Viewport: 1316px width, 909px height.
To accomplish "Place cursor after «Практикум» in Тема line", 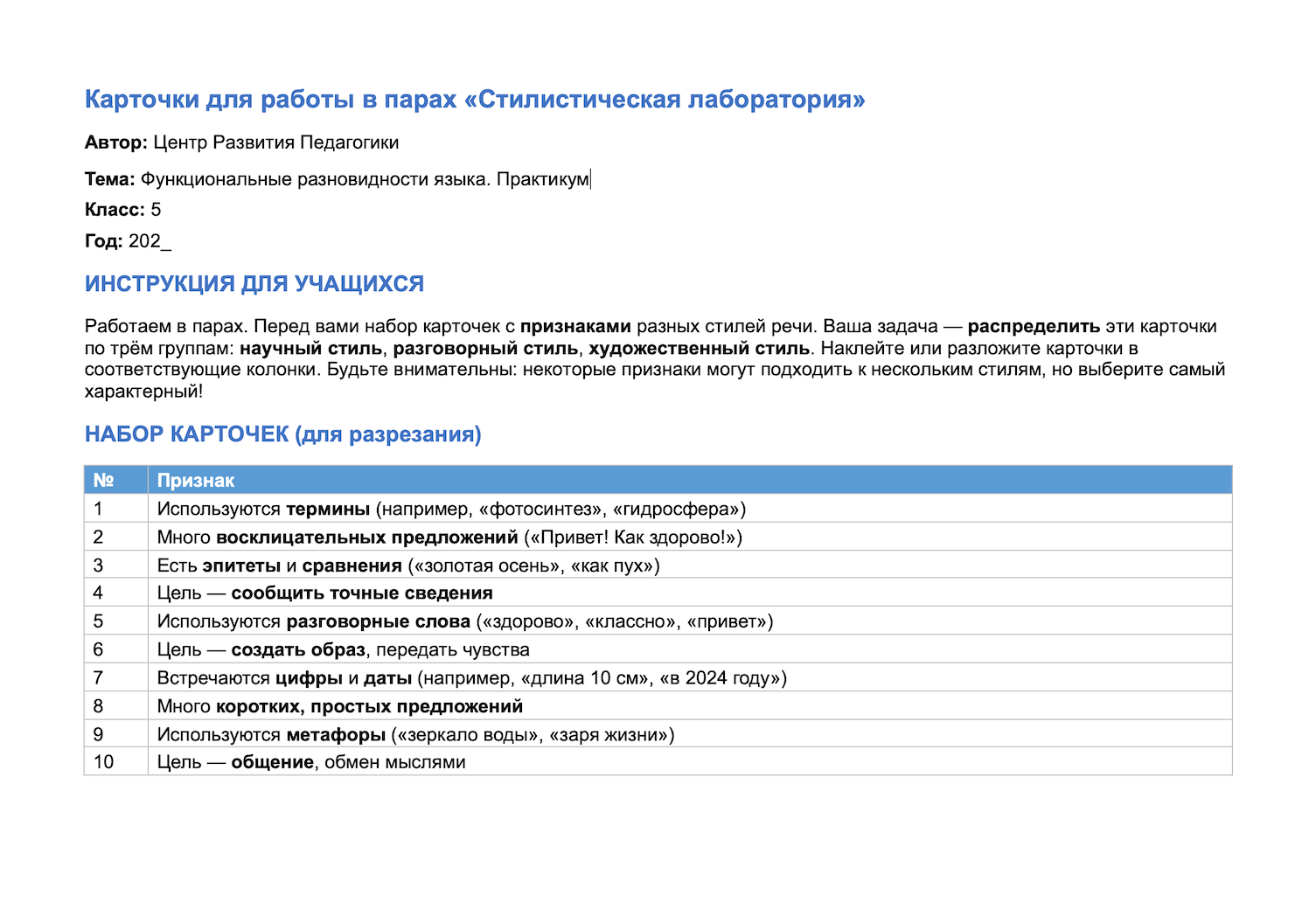I will pos(590,179).
